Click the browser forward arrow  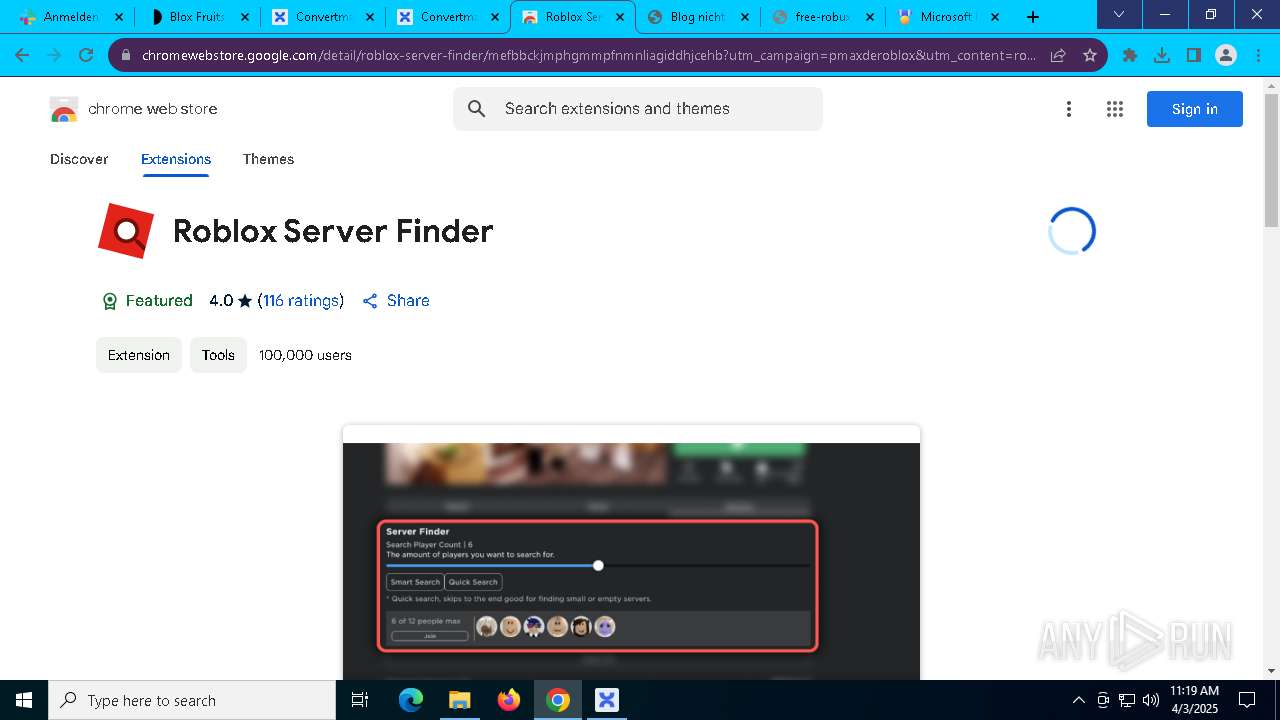coord(54,55)
